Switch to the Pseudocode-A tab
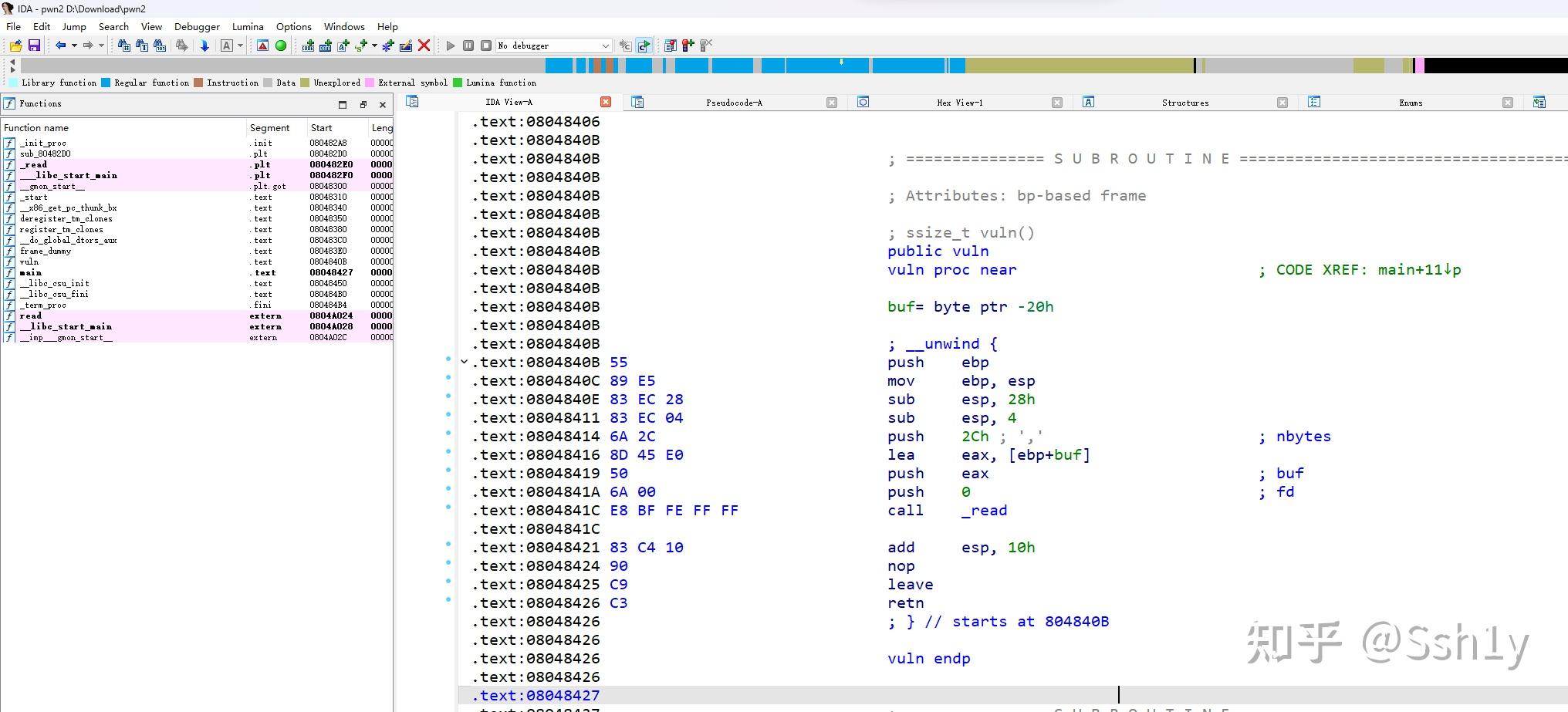This screenshot has width=1568, height=712. 733,101
